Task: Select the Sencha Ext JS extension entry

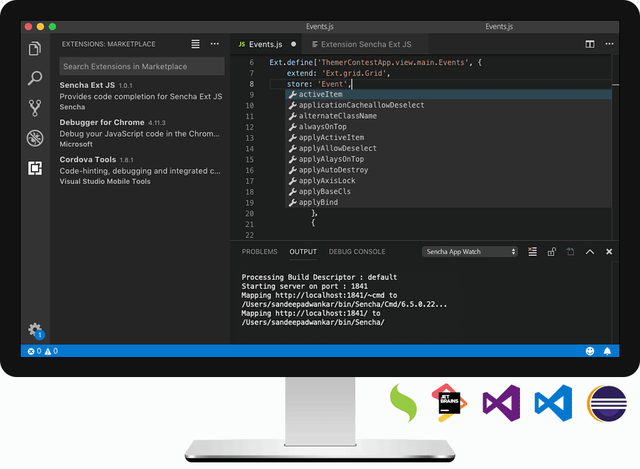Action: point(141,96)
